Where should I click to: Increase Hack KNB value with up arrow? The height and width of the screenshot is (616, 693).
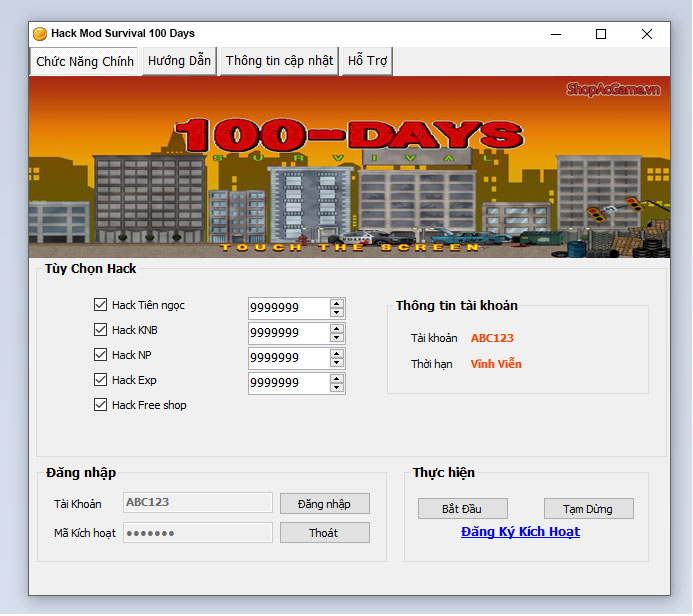coord(337,328)
